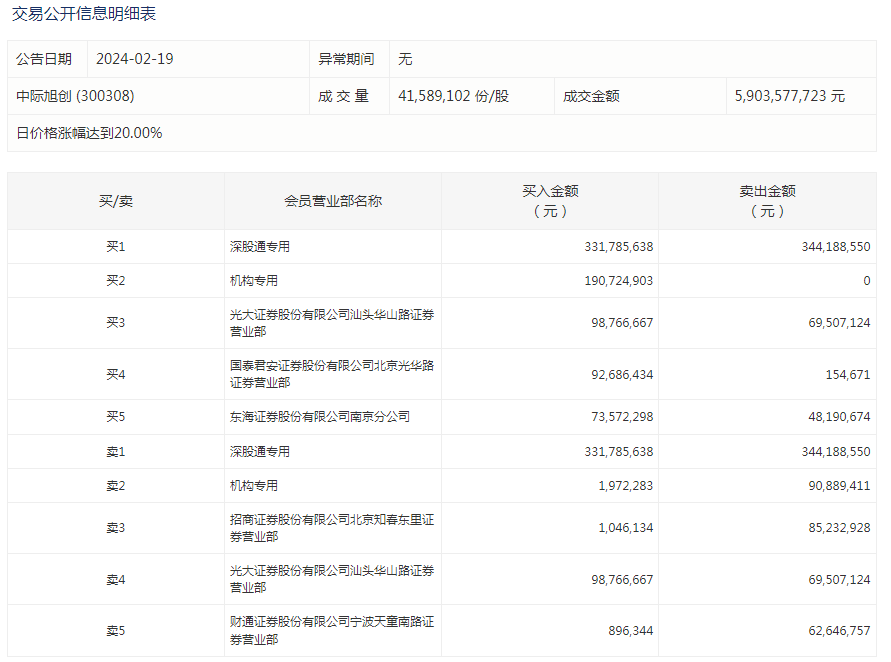Click sell amount 85,232,928
Viewport: 891px width, 662px height.
[x=839, y=528]
